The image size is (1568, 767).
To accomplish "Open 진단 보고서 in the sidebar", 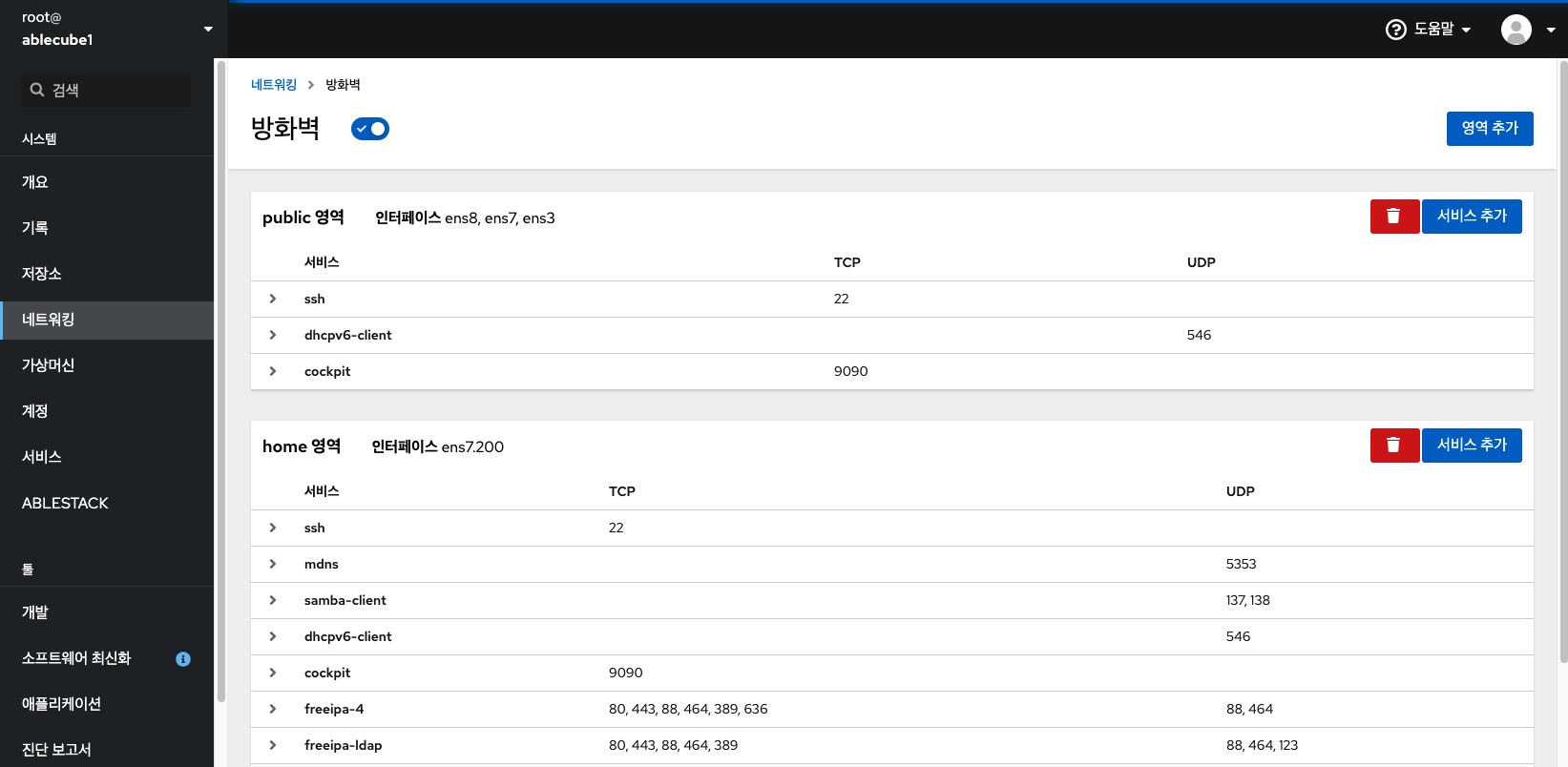I will [107, 750].
